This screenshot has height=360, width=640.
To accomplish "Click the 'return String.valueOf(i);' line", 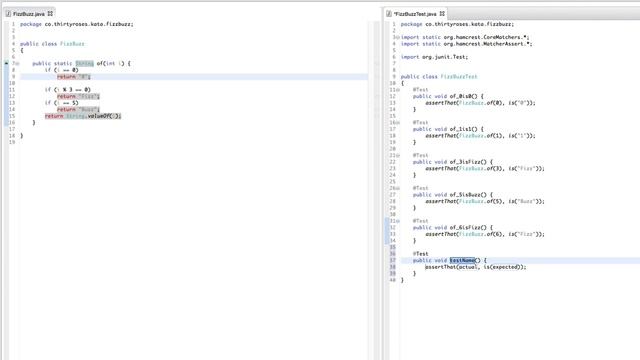I will 83,116.
